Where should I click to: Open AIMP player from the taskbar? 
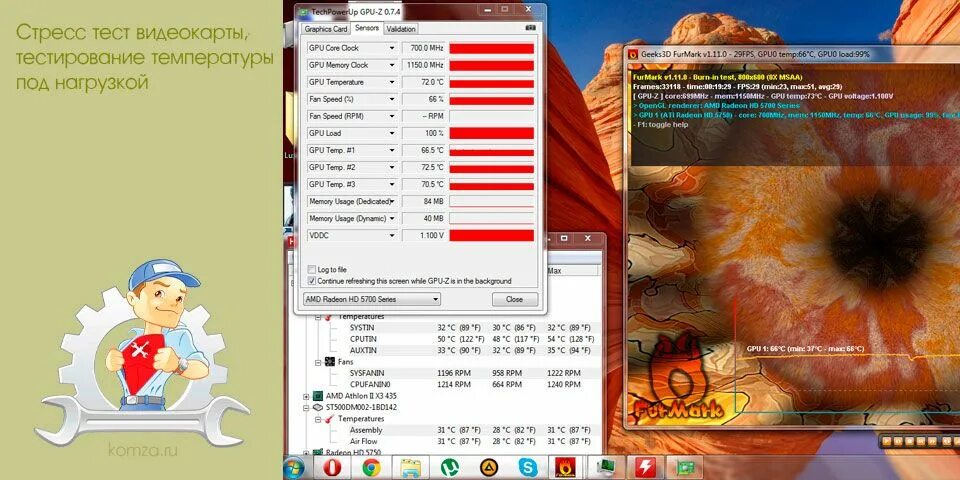(489, 468)
